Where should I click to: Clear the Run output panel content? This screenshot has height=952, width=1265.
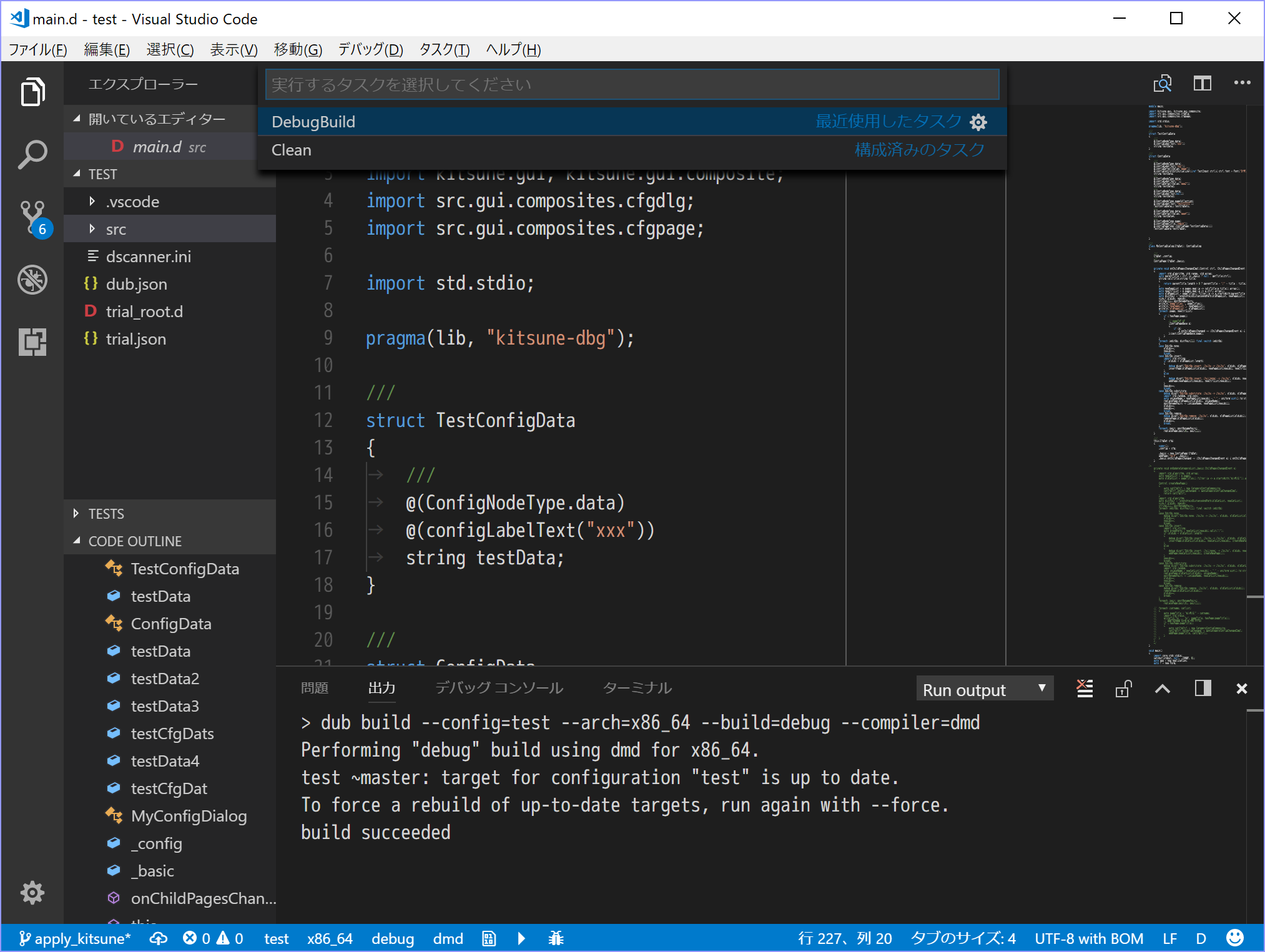point(1085,689)
